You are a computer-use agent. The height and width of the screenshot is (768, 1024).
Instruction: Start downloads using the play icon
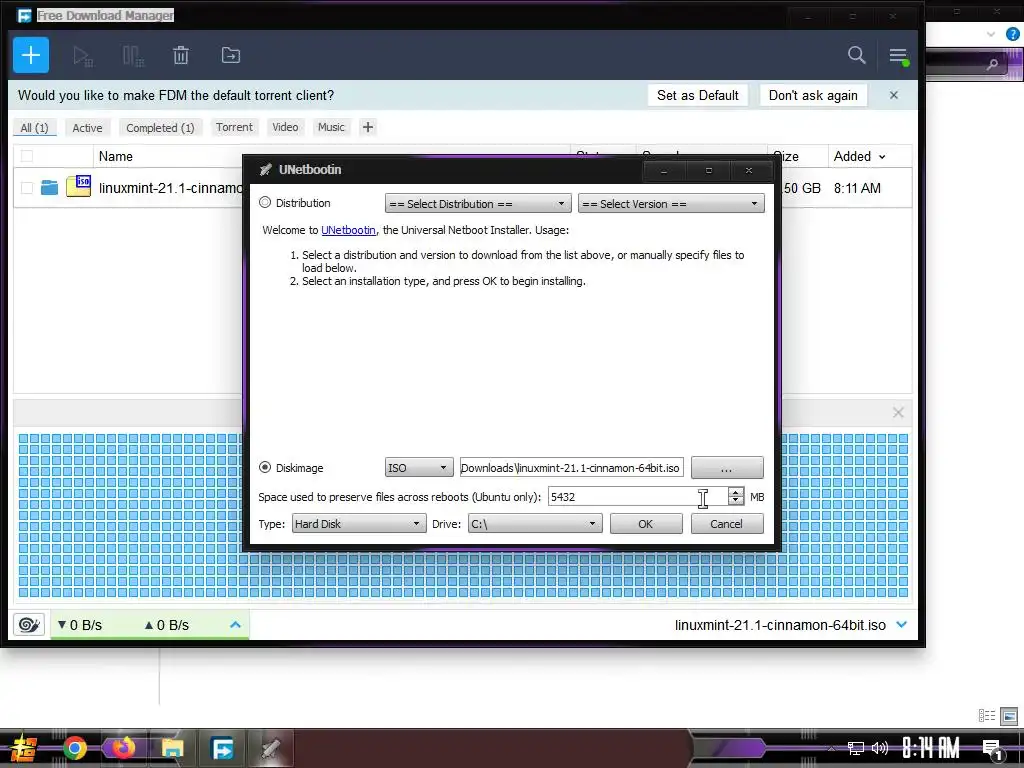[x=83, y=56]
